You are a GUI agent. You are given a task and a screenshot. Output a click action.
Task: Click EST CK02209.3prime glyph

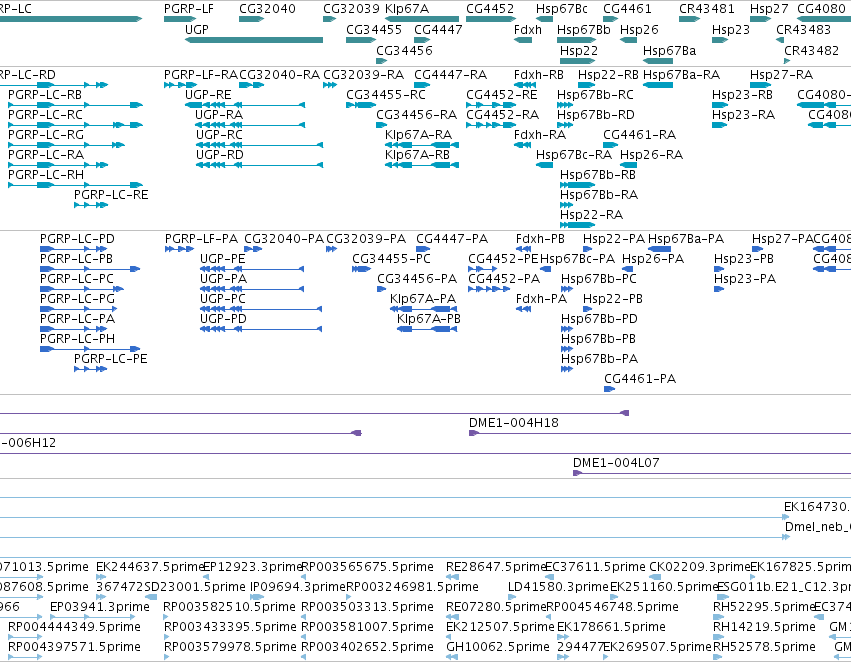click(655, 577)
